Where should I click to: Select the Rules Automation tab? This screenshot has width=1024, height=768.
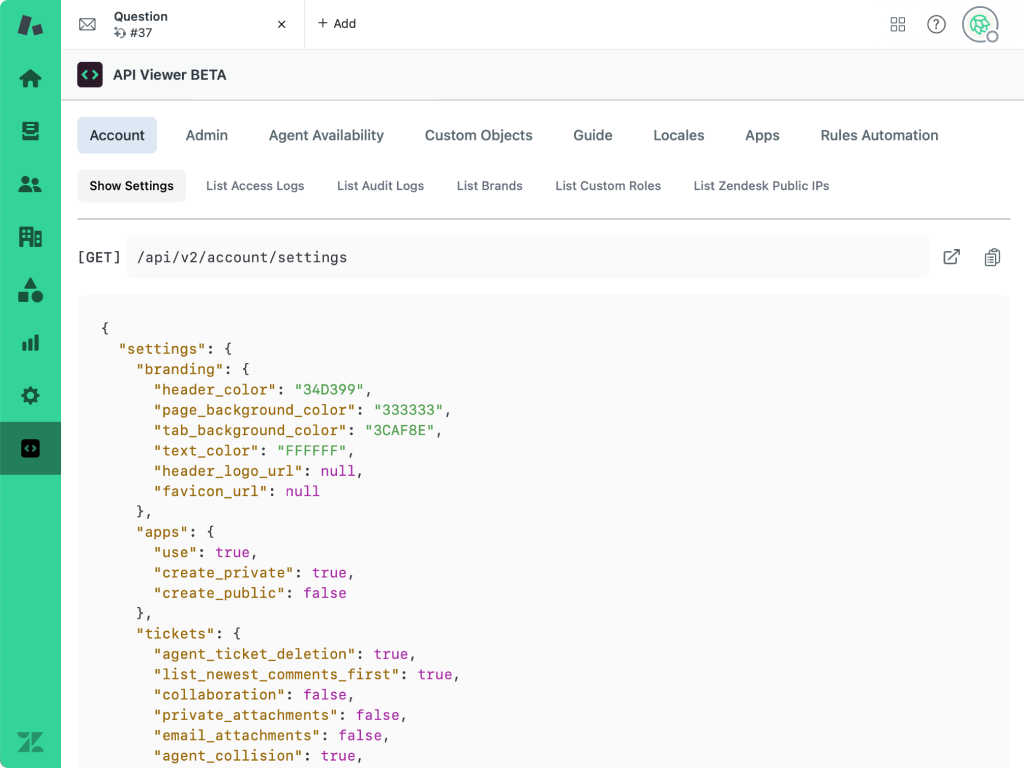pyautogui.click(x=879, y=135)
